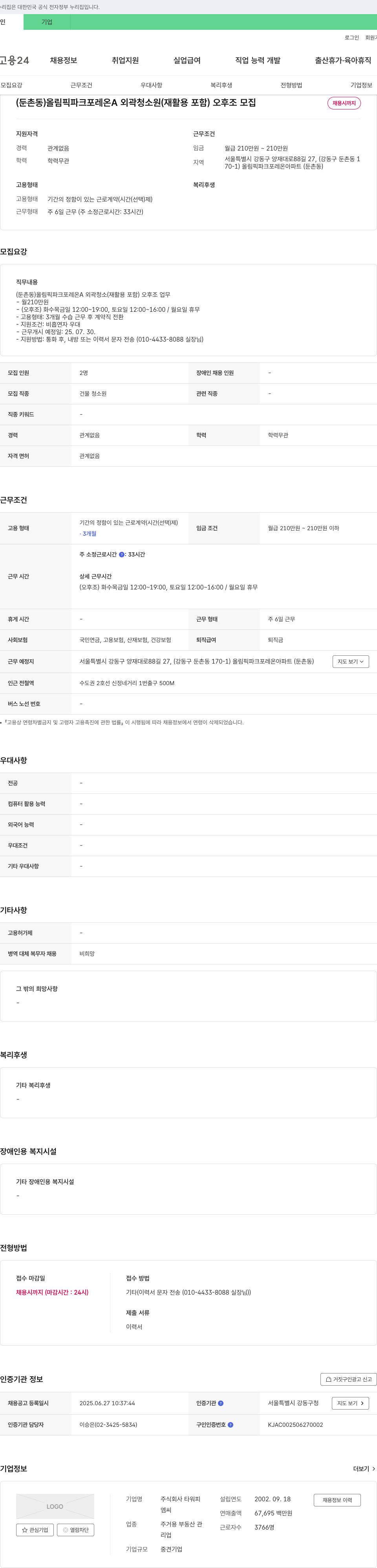377x1568 pixels.
Task: Jump to 기업정보 section tab
Action: tap(361, 85)
